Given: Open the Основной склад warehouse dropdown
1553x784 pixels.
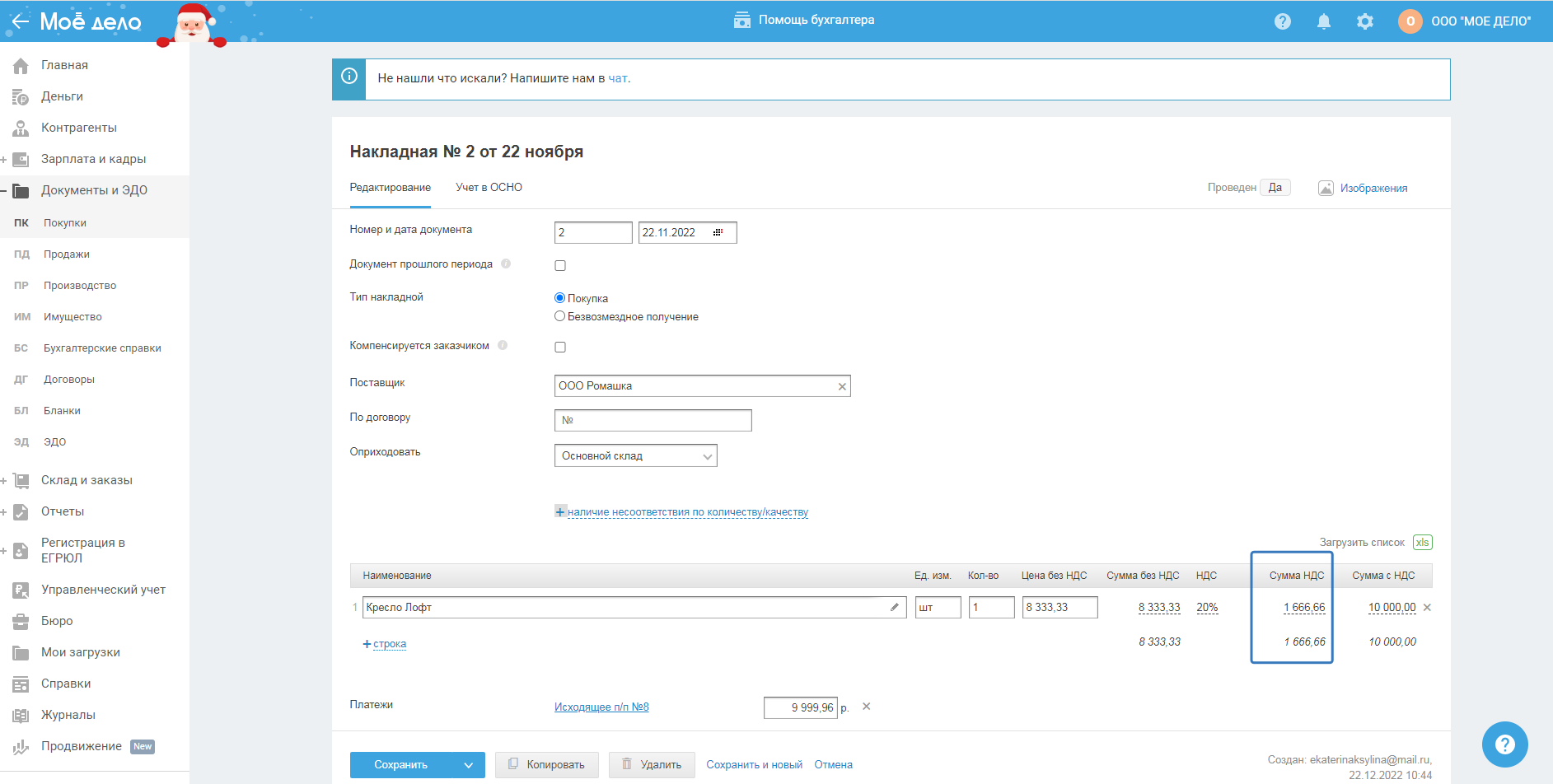Looking at the screenshot, I should click(x=636, y=455).
